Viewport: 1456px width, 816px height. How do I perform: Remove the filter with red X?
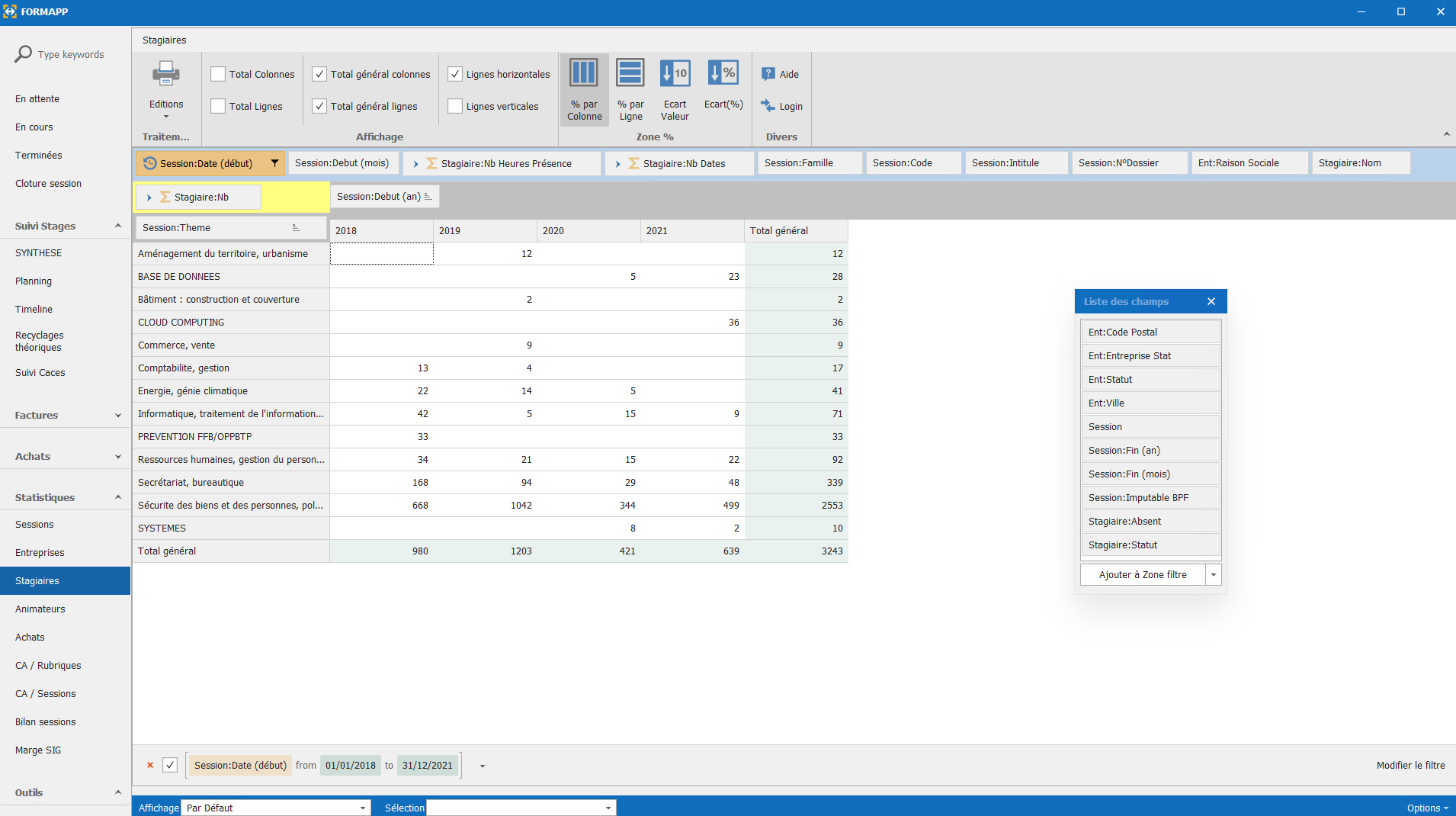click(150, 765)
